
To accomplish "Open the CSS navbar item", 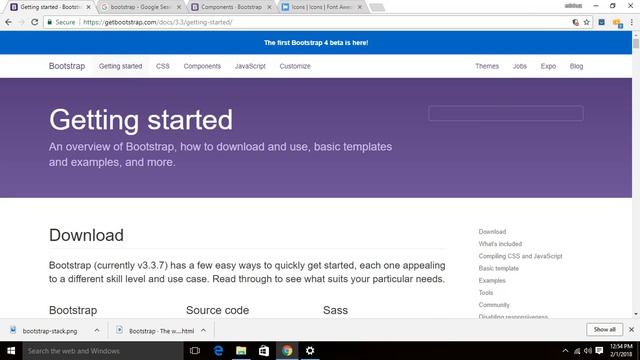I will pyautogui.click(x=162, y=66).
